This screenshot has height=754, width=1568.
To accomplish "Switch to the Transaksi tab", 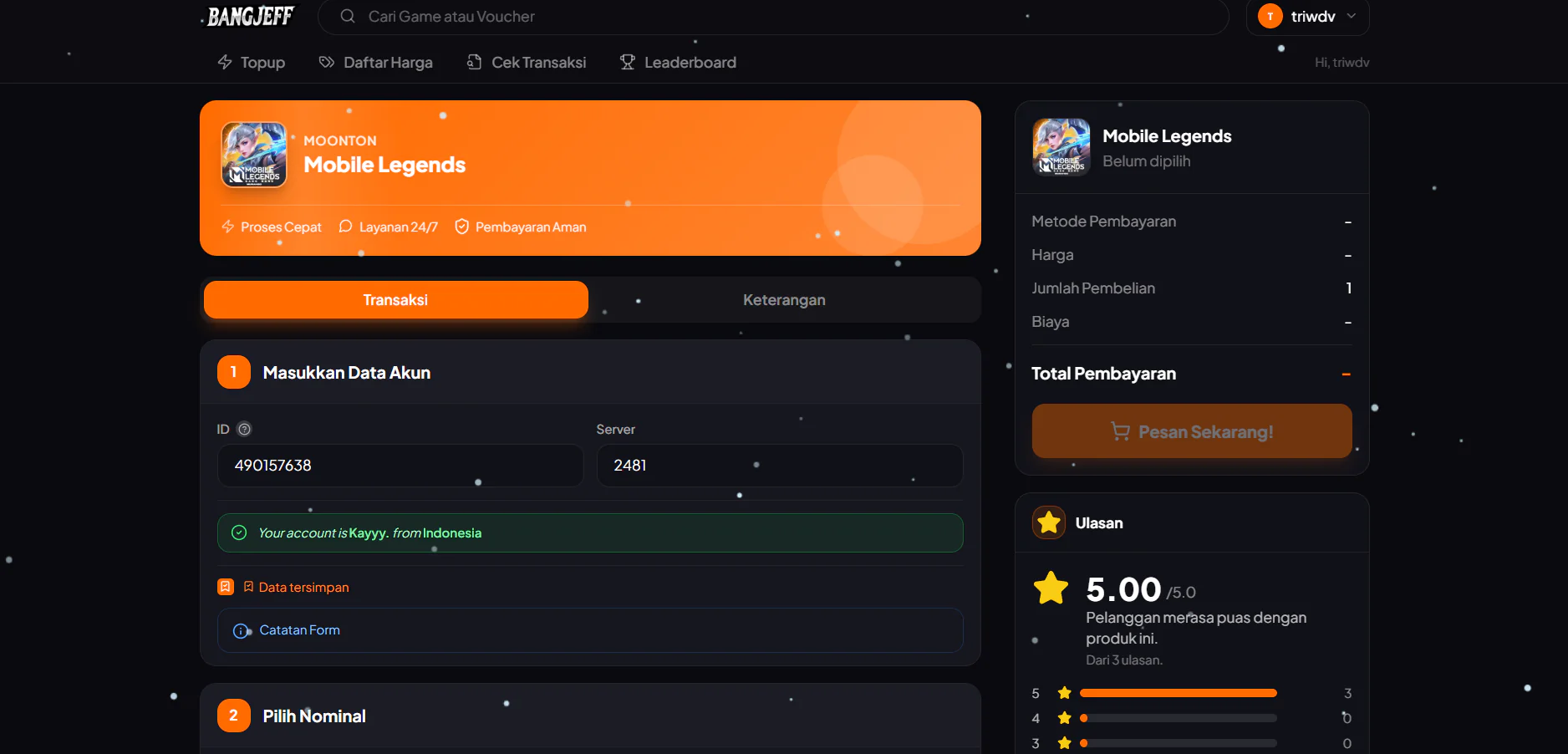I will [396, 299].
